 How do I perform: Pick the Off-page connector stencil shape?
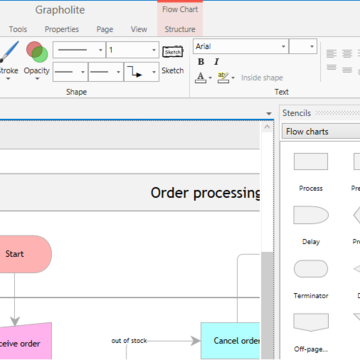tap(311, 322)
